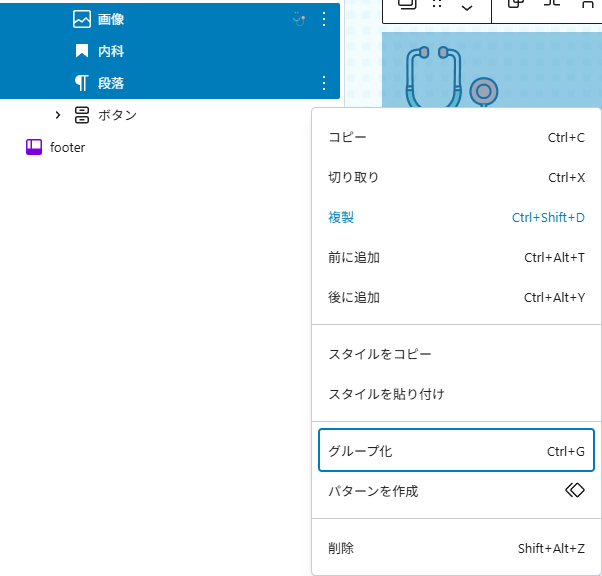Choose 後に追加 to insert after
The width and height of the screenshot is (602, 576).
pyautogui.click(x=456, y=297)
